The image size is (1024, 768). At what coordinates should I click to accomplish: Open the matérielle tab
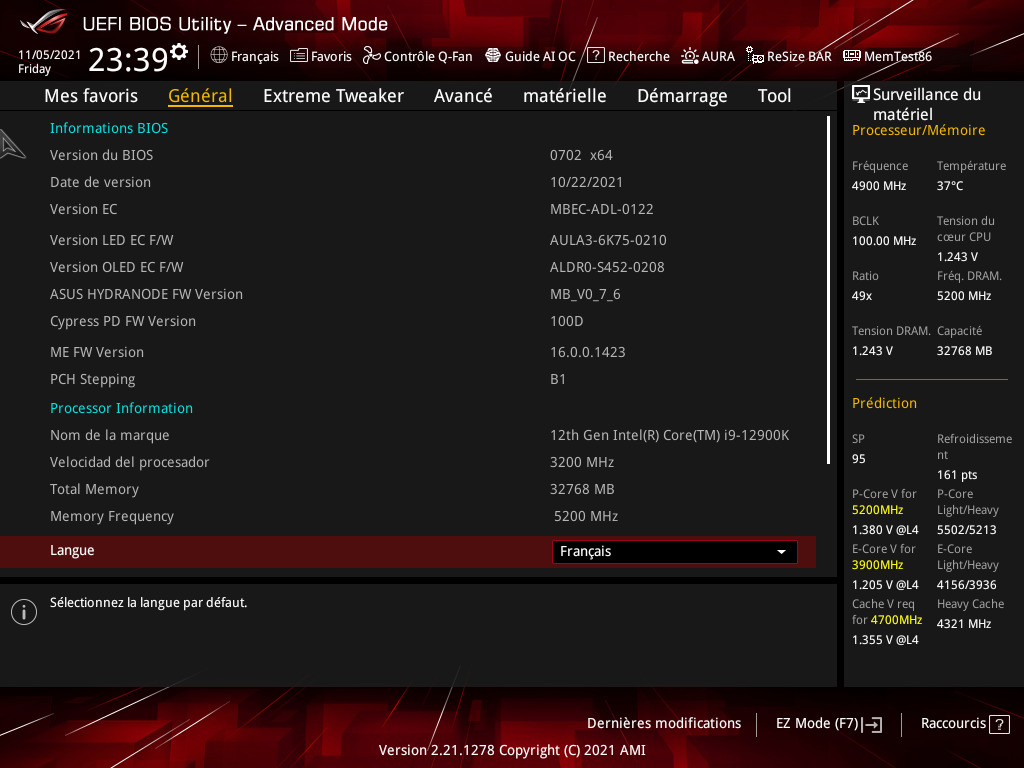coord(564,96)
